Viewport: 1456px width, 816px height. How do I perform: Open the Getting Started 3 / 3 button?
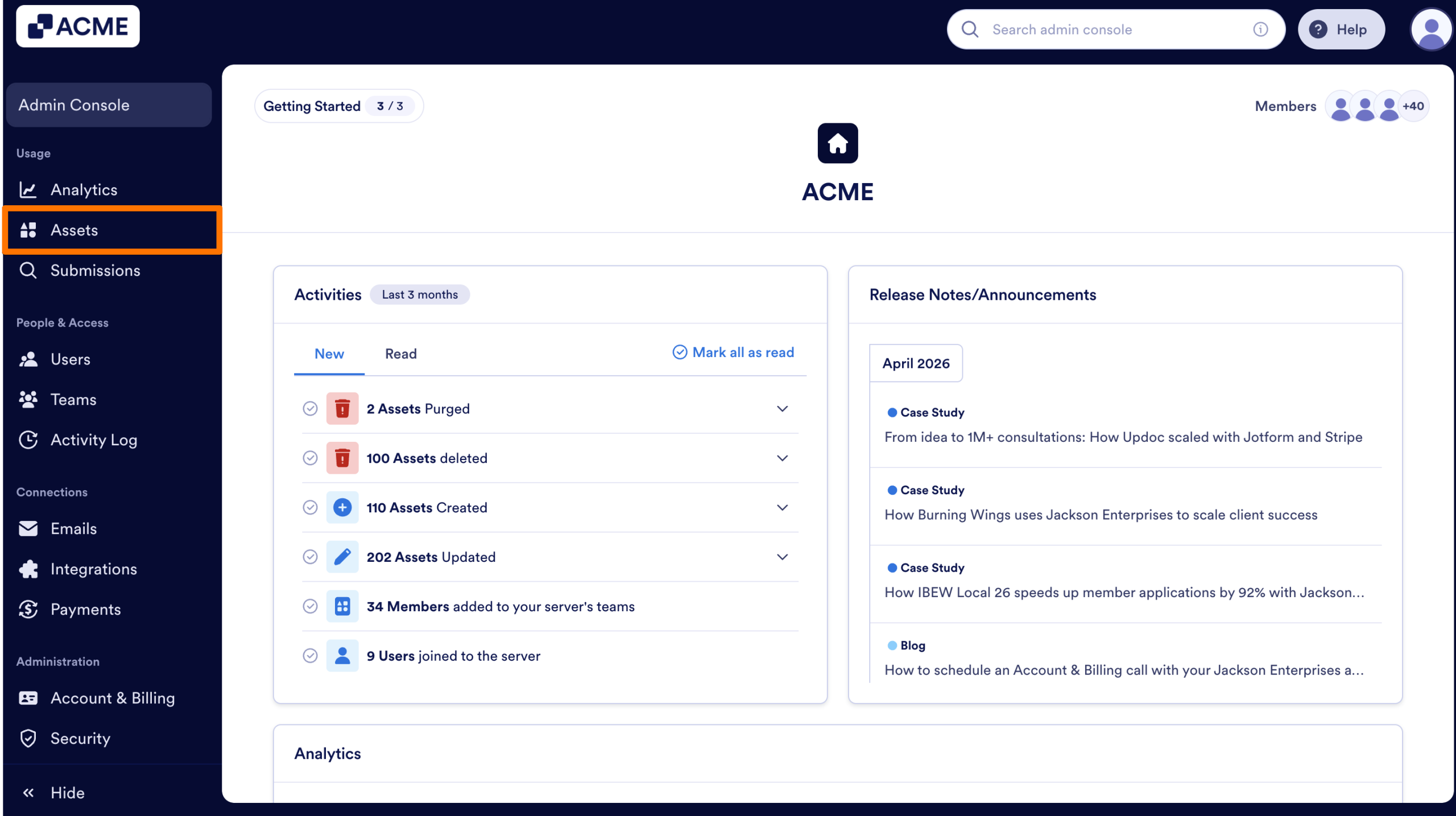(339, 106)
